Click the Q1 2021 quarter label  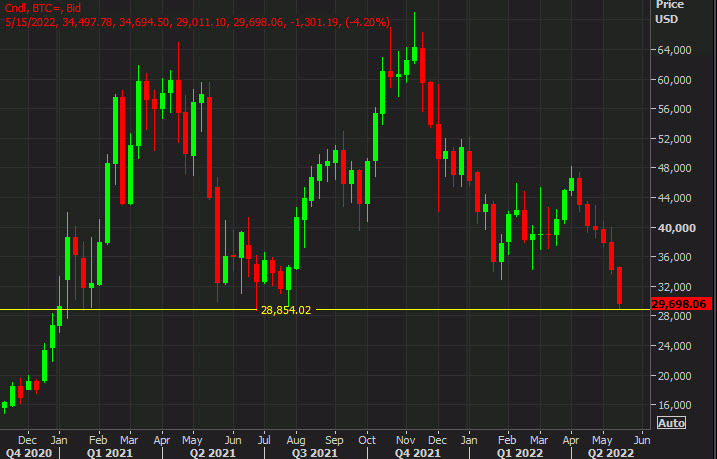point(110,453)
